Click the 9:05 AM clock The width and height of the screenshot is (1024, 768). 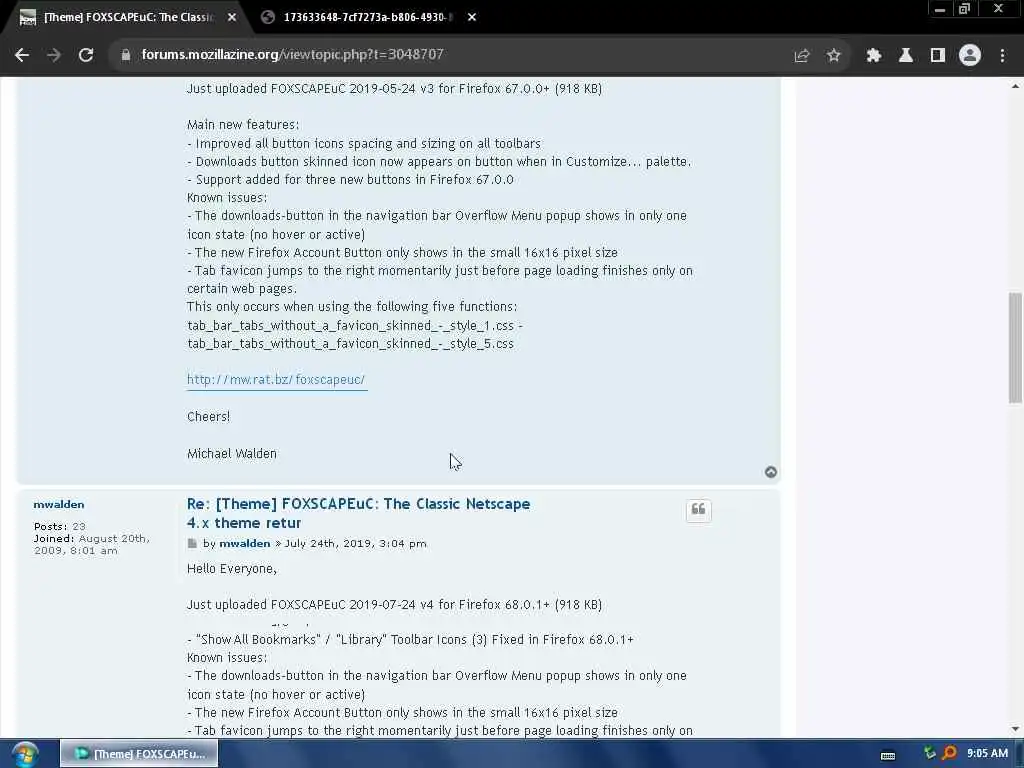click(987, 753)
